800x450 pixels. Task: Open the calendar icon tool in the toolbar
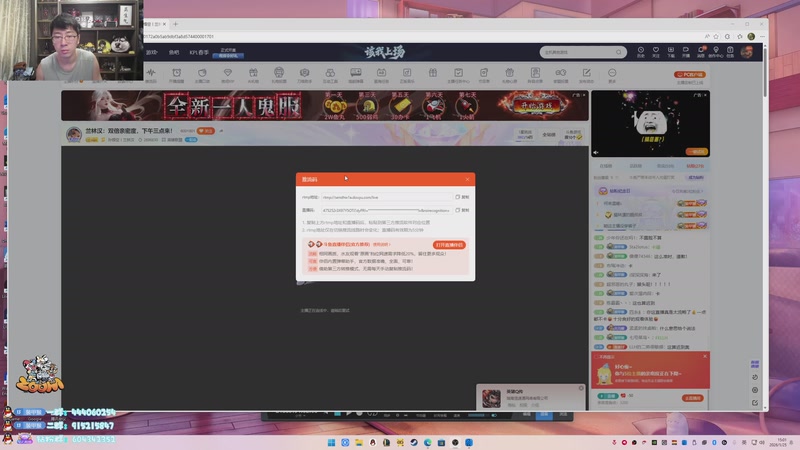[381, 72]
